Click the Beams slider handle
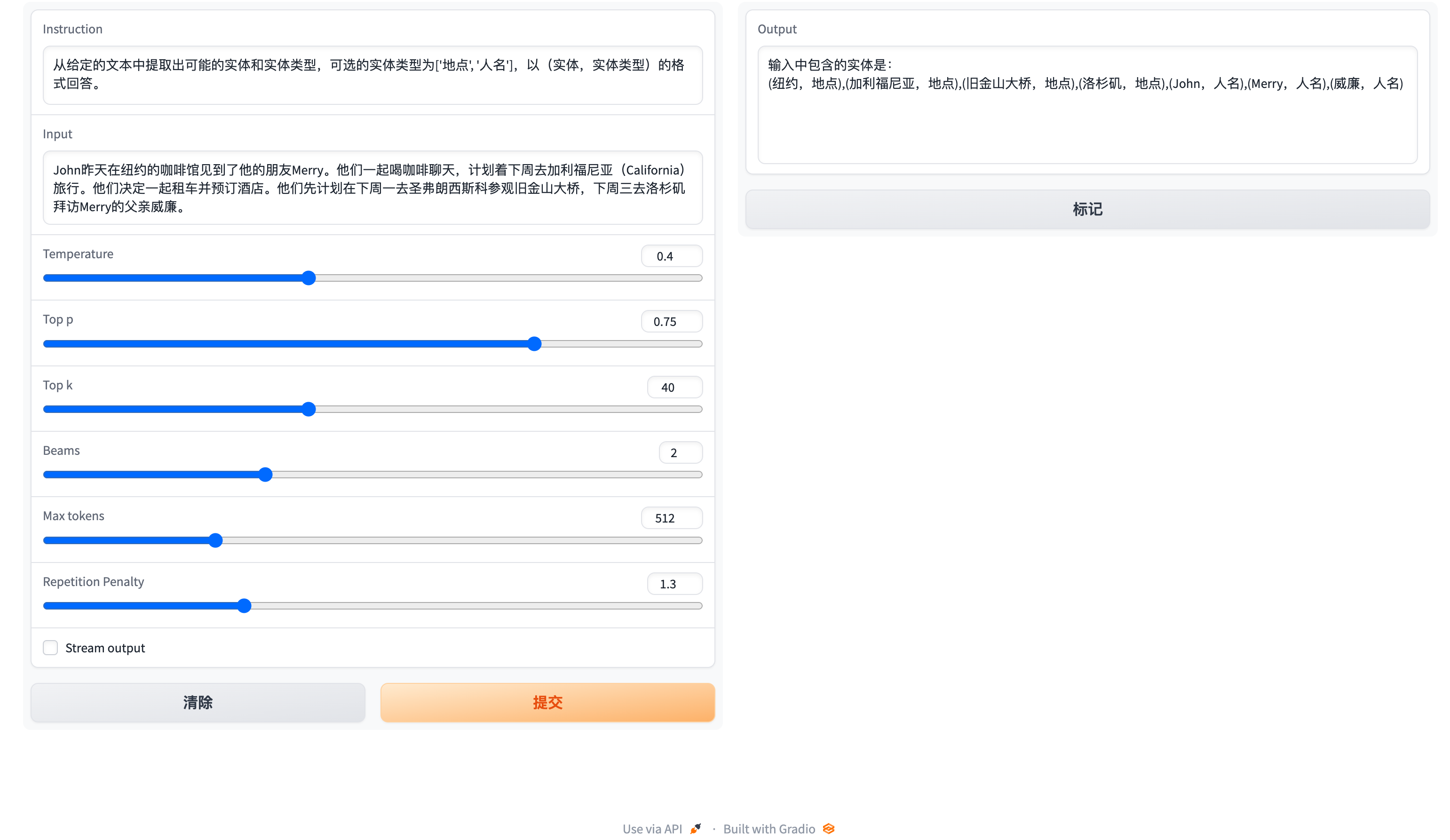Viewport: 1450px width, 840px height. coord(265,475)
